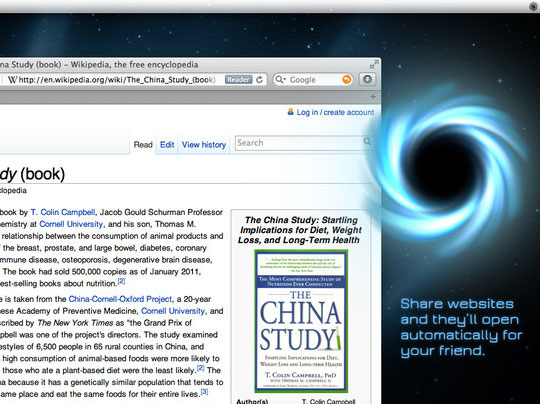Click the magnifier in the Wikipedia search box
Screen dimensions: 540x404
click(x=367, y=141)
